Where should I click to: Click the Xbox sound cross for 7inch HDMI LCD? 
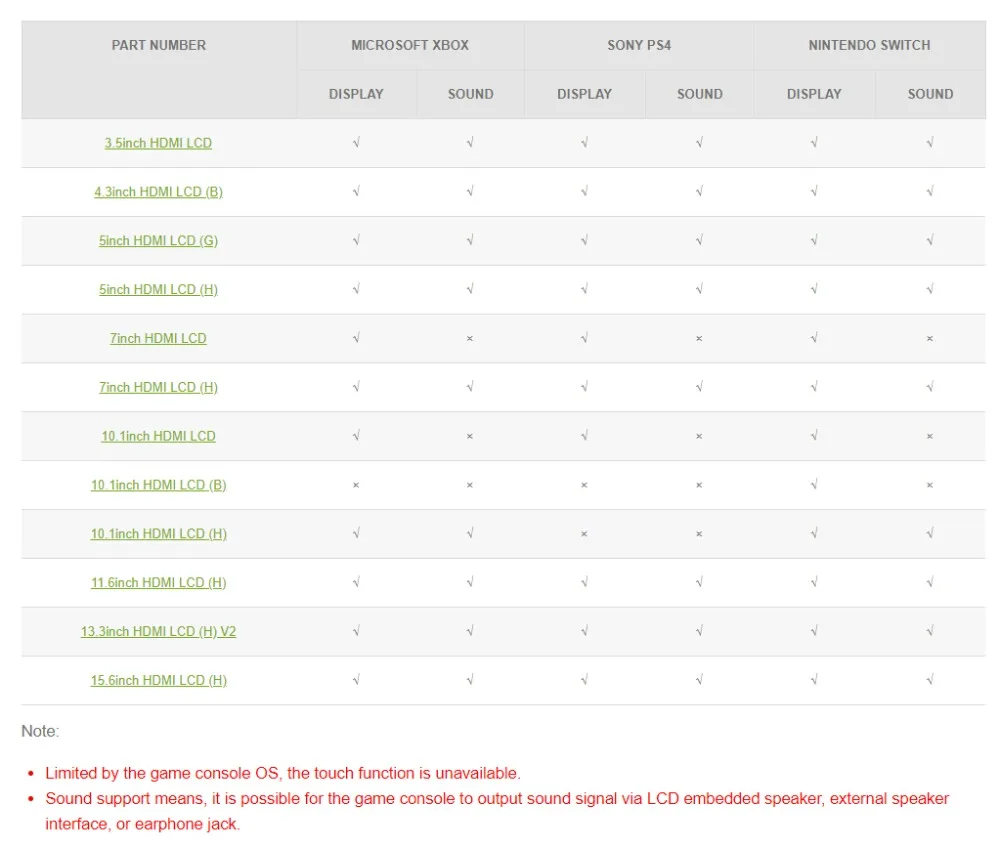point(470,339)
